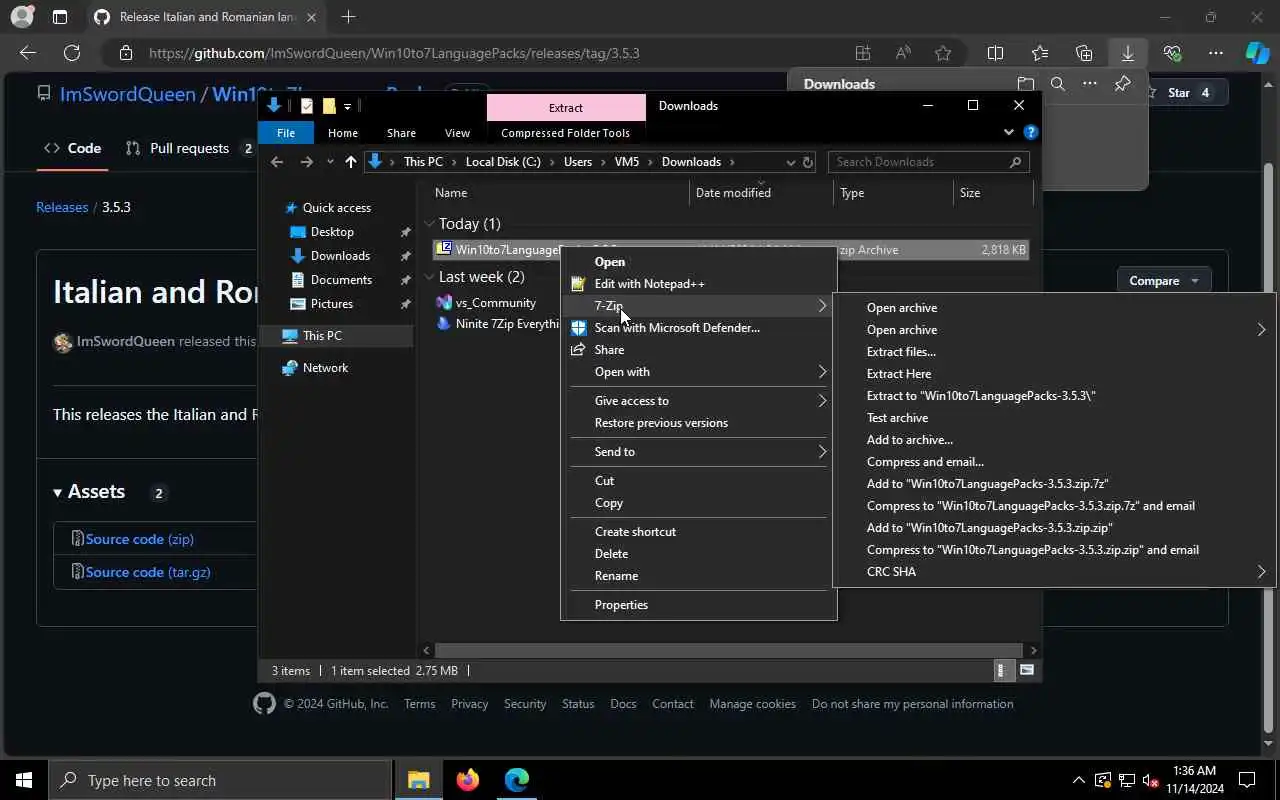Collapse the Last week group
The width and height of the screenshot is (1280, 800).
[429, 277]
